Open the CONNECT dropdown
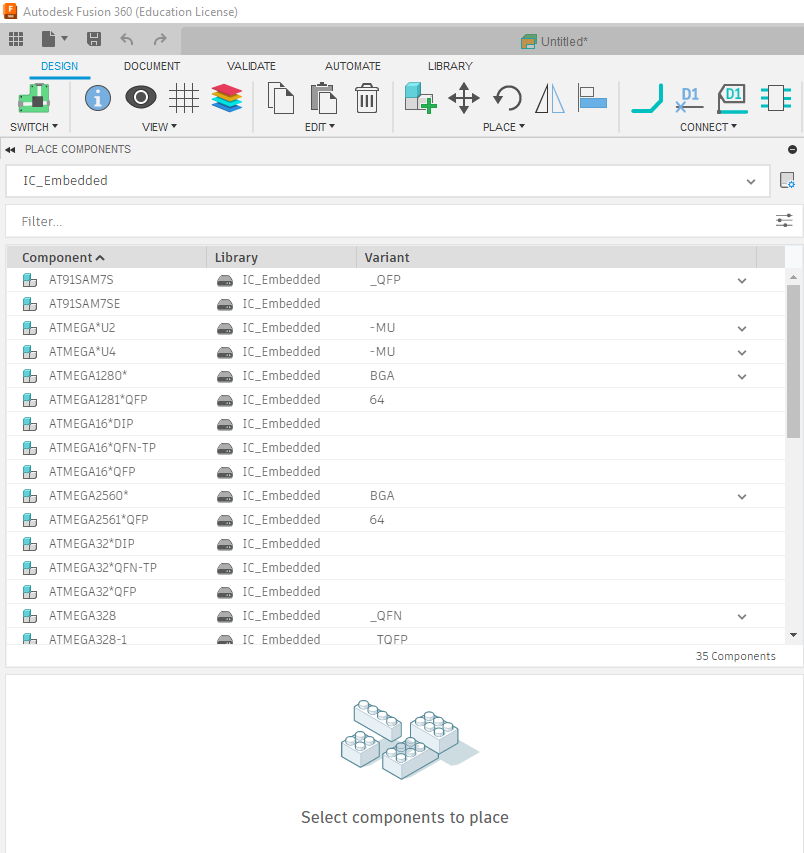Screen dimensions: 804x853 point(708,127)
